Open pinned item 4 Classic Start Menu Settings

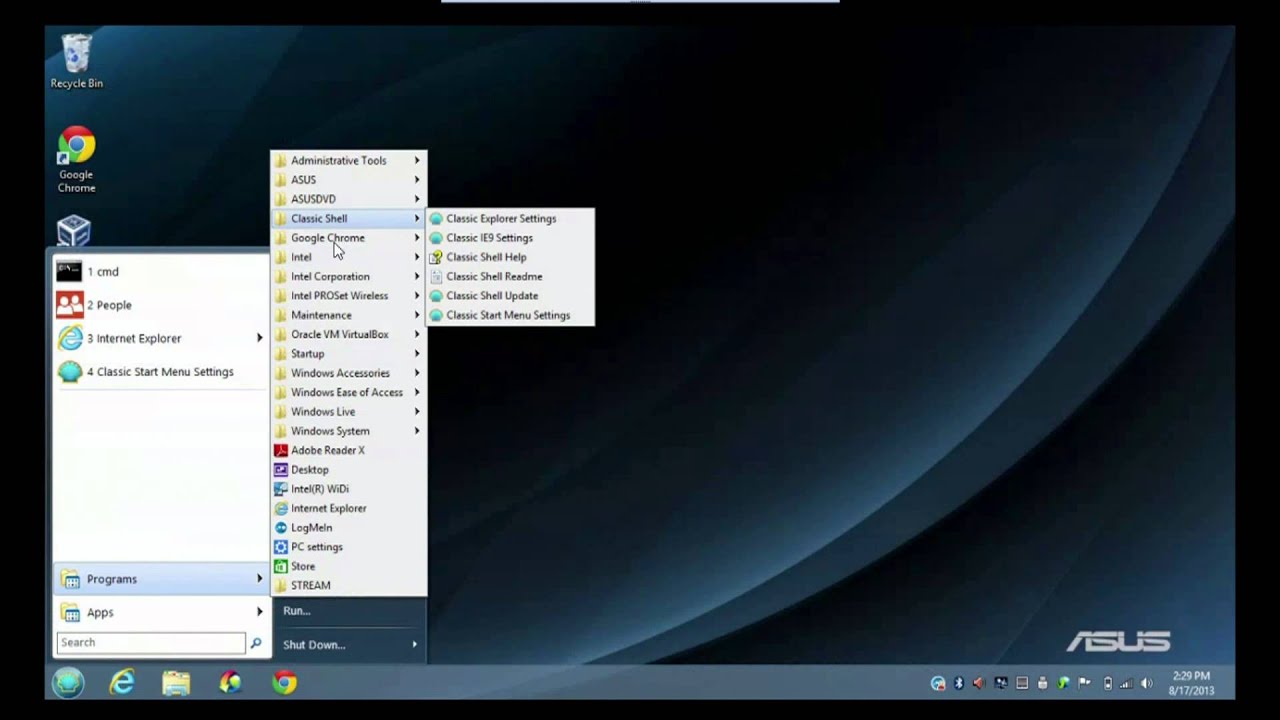161,372
